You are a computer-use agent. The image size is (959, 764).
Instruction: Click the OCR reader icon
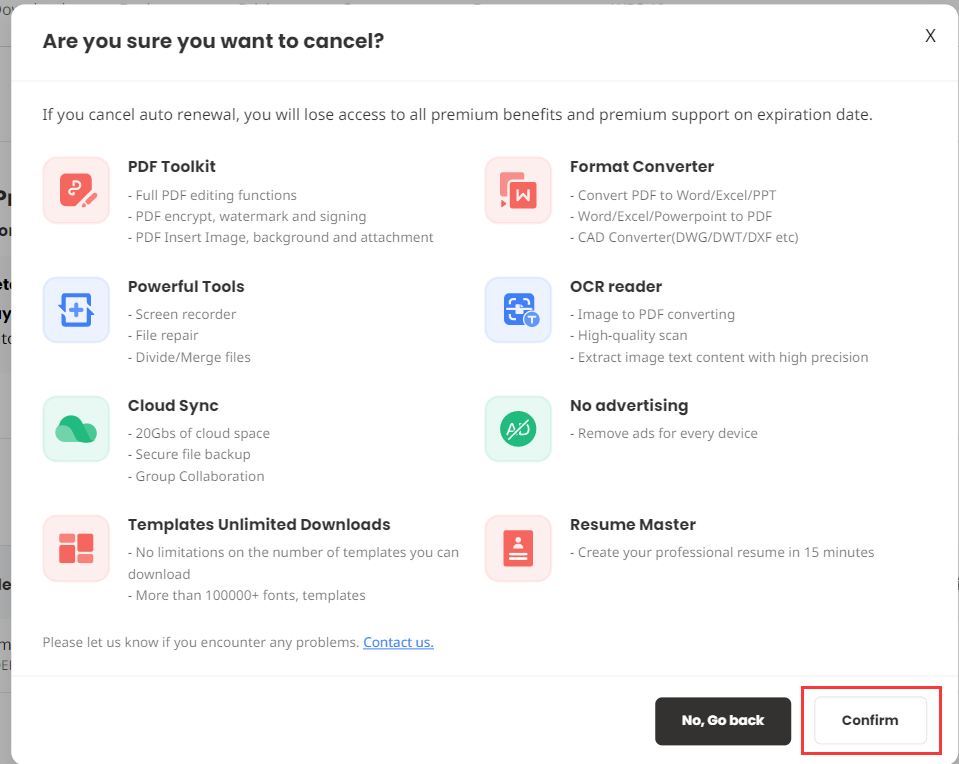tap(518, 310)
